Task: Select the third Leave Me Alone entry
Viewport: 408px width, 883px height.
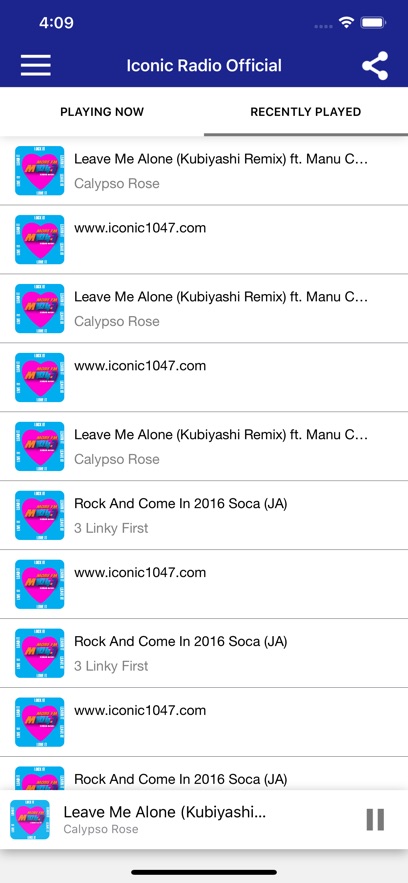Action: pyautogui.click(x=204, y=447)
